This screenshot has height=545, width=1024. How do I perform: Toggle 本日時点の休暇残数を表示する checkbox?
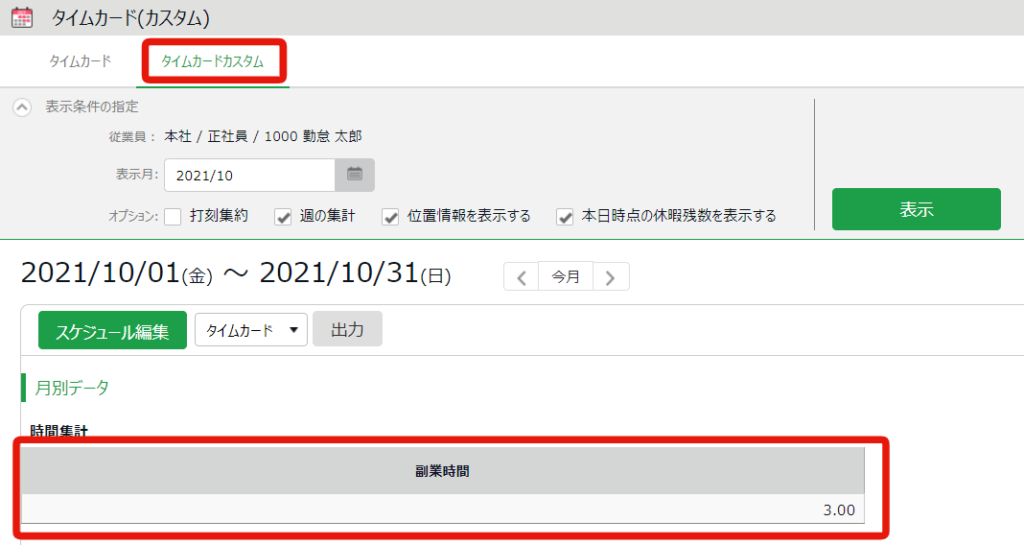click(x=565, y=217)
